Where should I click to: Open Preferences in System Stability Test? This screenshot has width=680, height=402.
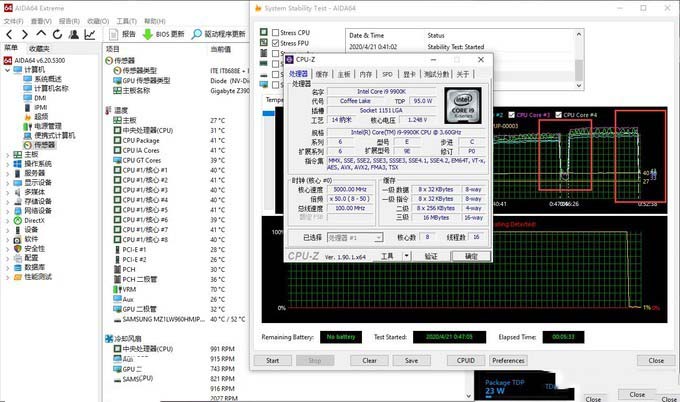[x=508, y=360]
